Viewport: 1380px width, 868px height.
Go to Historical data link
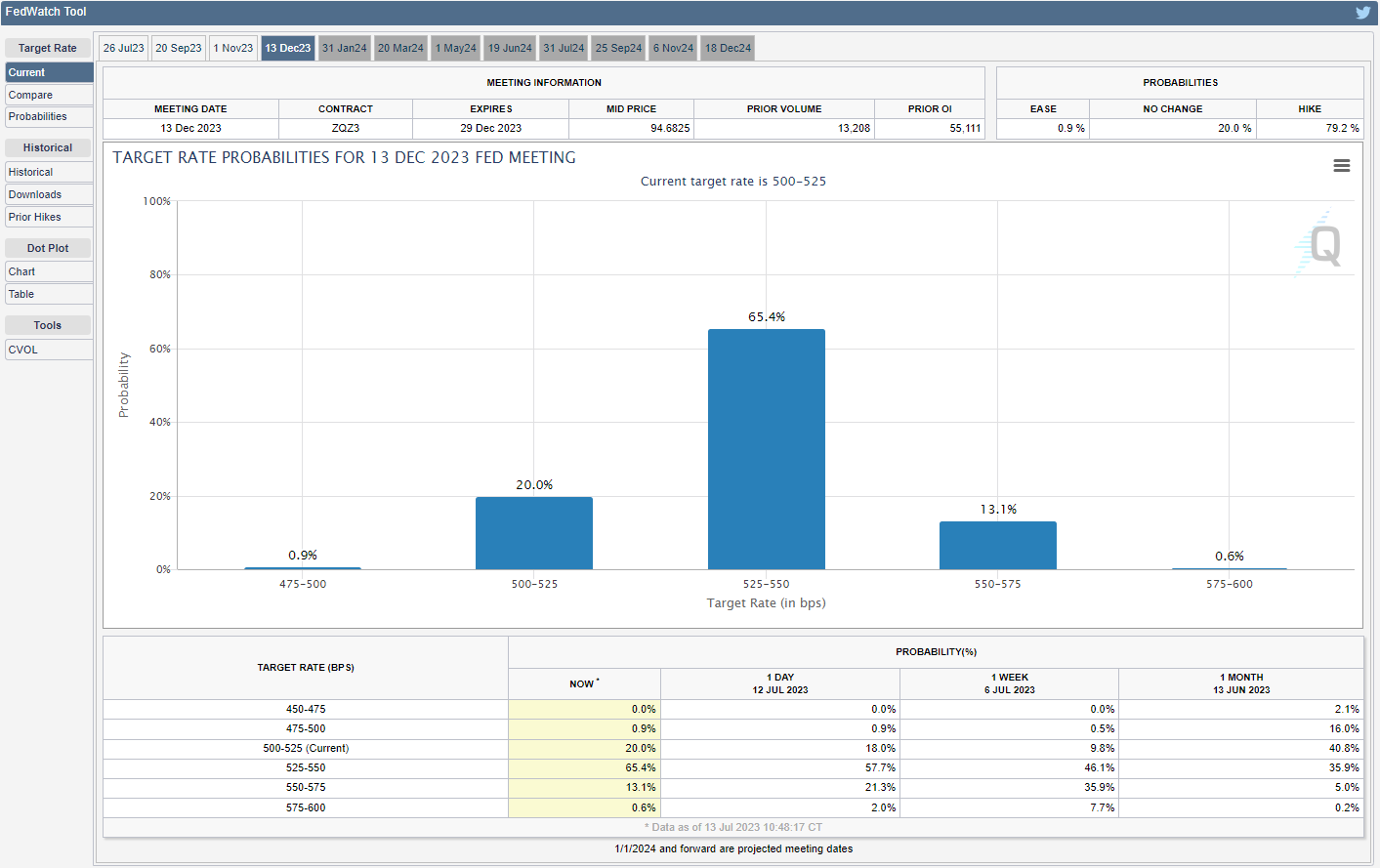point(49,172)
